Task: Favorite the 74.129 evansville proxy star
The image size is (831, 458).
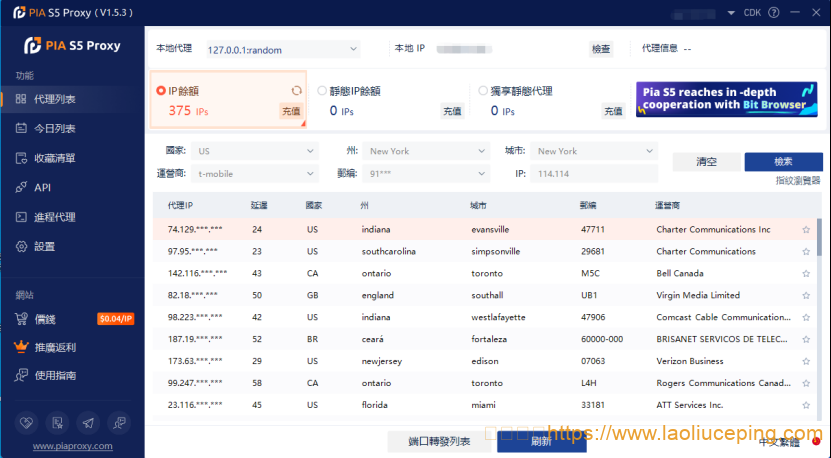Action: pyautogui.click(x=806, y=230)
